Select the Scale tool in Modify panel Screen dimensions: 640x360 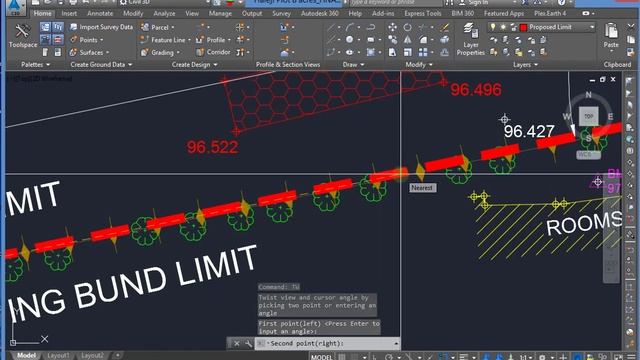pos(407,52)
